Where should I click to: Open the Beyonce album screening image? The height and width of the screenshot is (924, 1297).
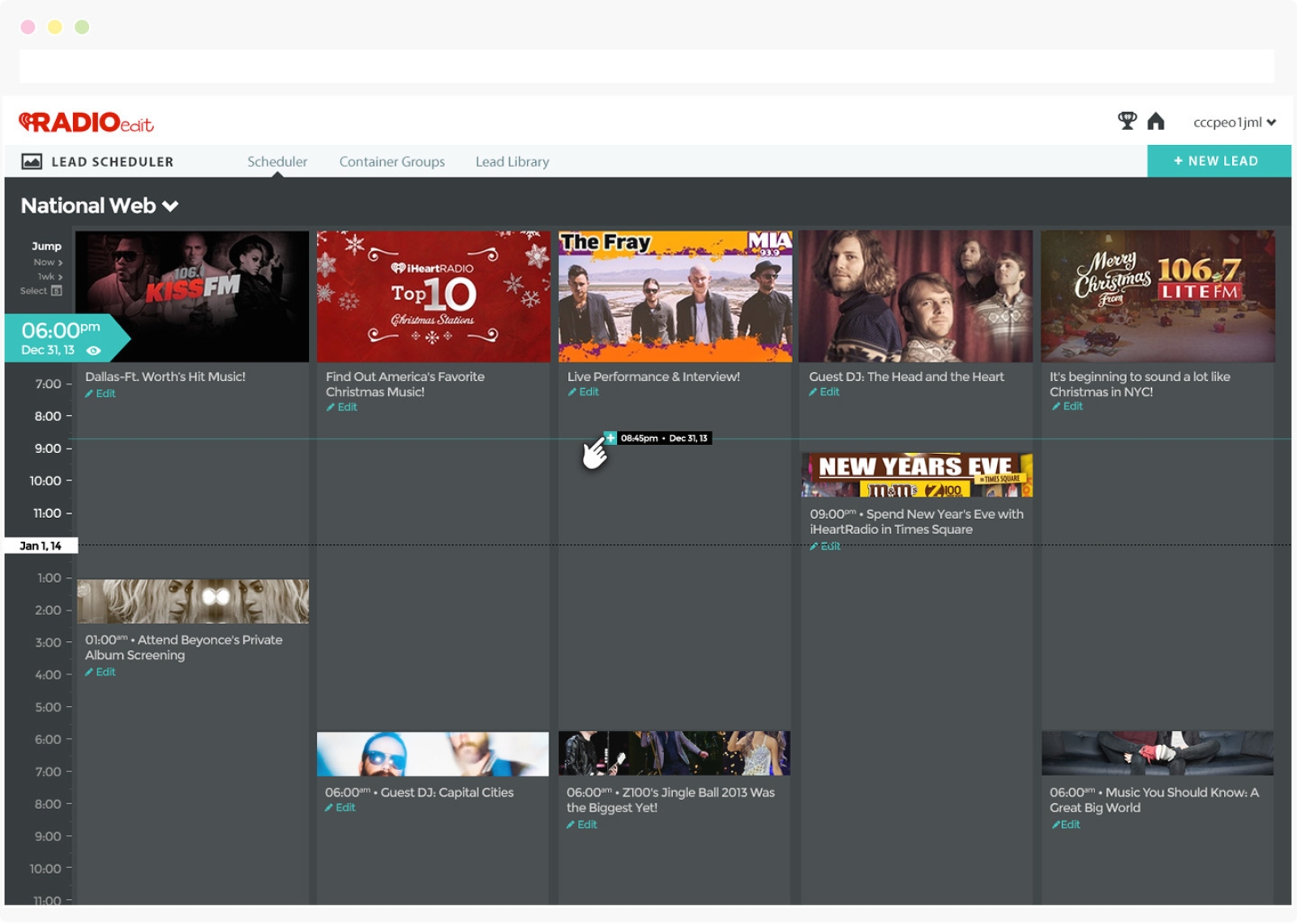pos(193,601)
